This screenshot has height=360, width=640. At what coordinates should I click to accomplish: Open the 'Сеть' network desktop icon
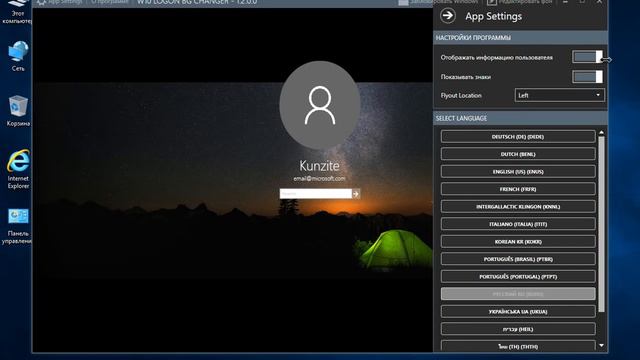pyautogui.click(x=18, y=56)
